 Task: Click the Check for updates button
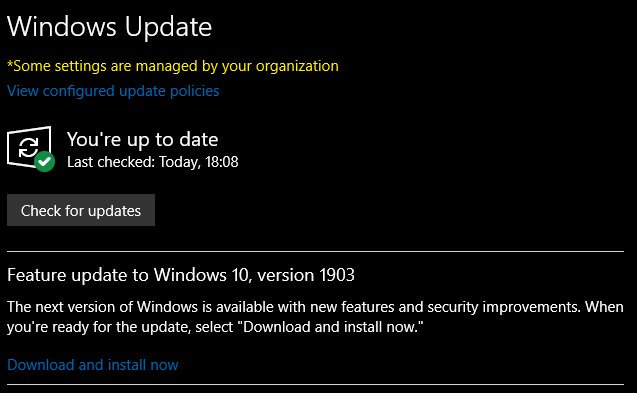point(81,210)
